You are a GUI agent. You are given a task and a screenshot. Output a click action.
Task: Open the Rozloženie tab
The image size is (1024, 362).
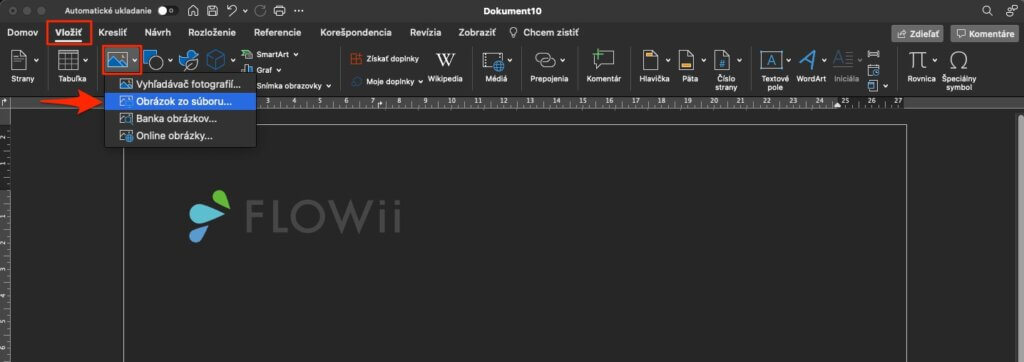(x=212, y=32)
